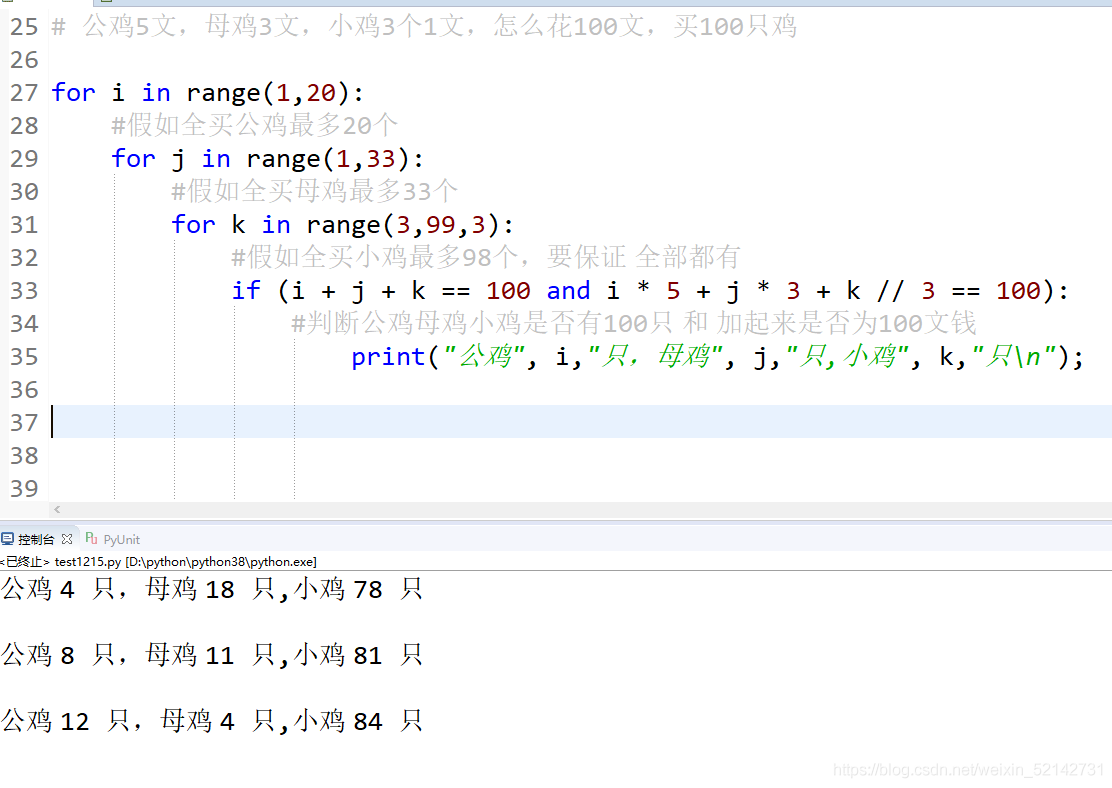Click the 'for' keyword on line 27
The image size is (1112, 788).
pyautogui.click(x=73, y=93)
